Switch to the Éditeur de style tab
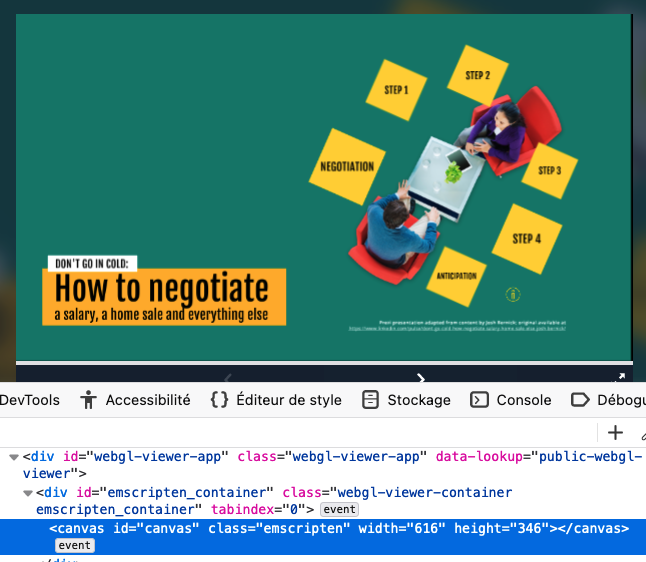The image size is (646, 562). pyautogui.click(x=276, y=400)
